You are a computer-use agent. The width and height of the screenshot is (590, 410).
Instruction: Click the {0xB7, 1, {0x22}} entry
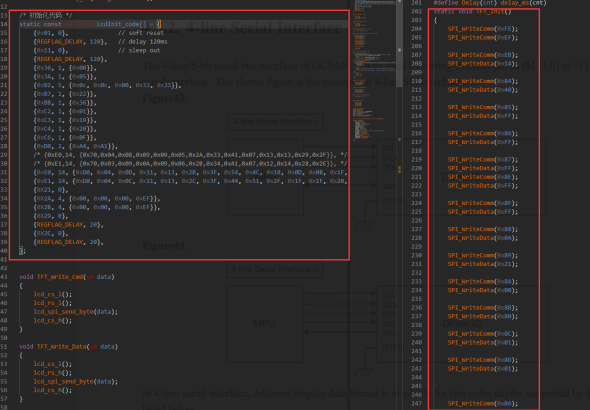click(65, 94)
